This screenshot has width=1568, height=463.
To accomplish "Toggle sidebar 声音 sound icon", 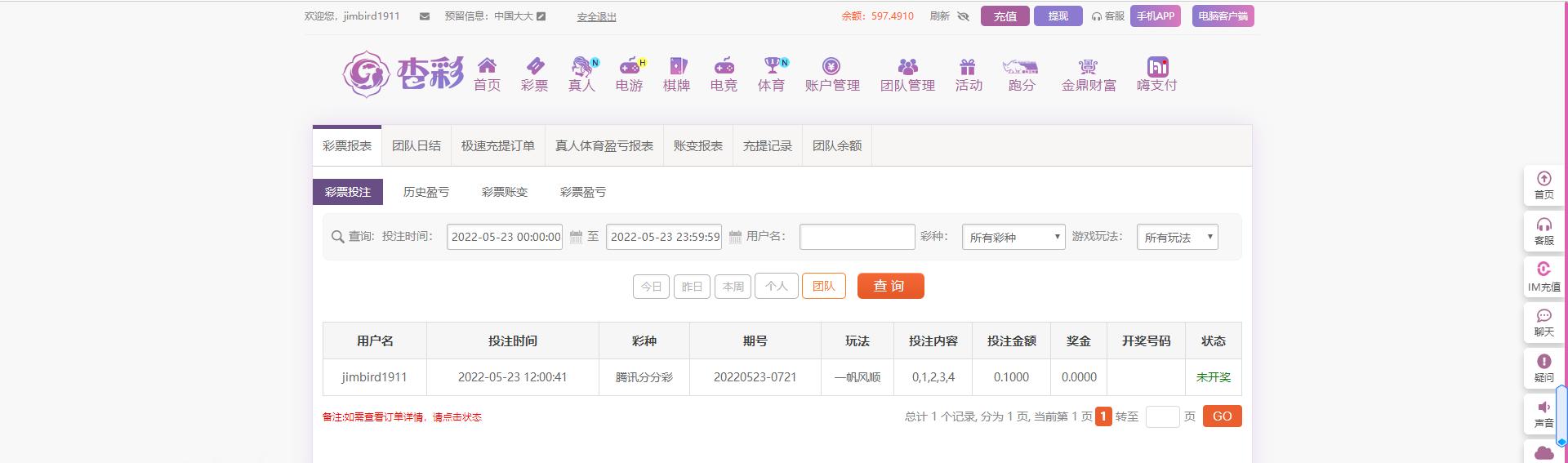I will coord(1543,407).
